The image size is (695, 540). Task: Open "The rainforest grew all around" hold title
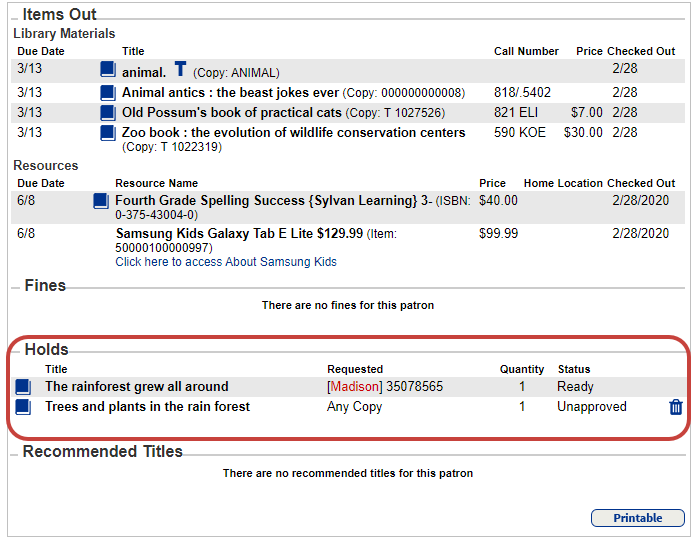136,387
